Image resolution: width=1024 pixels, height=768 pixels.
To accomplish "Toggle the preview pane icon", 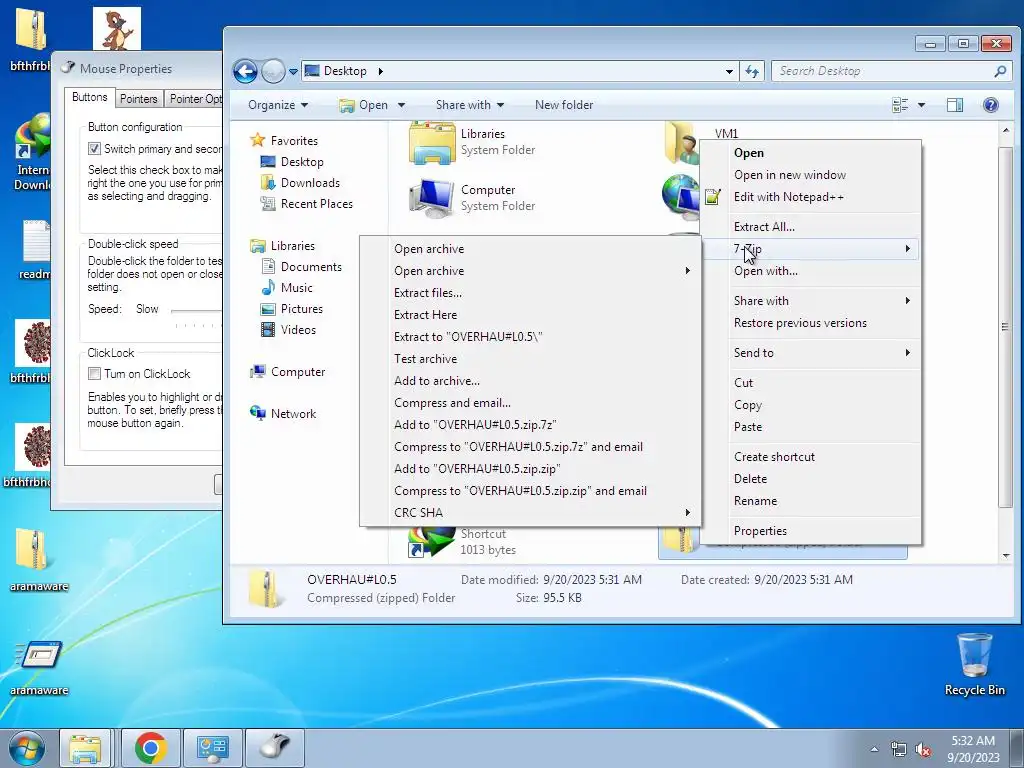I will [x=954, y=105].
